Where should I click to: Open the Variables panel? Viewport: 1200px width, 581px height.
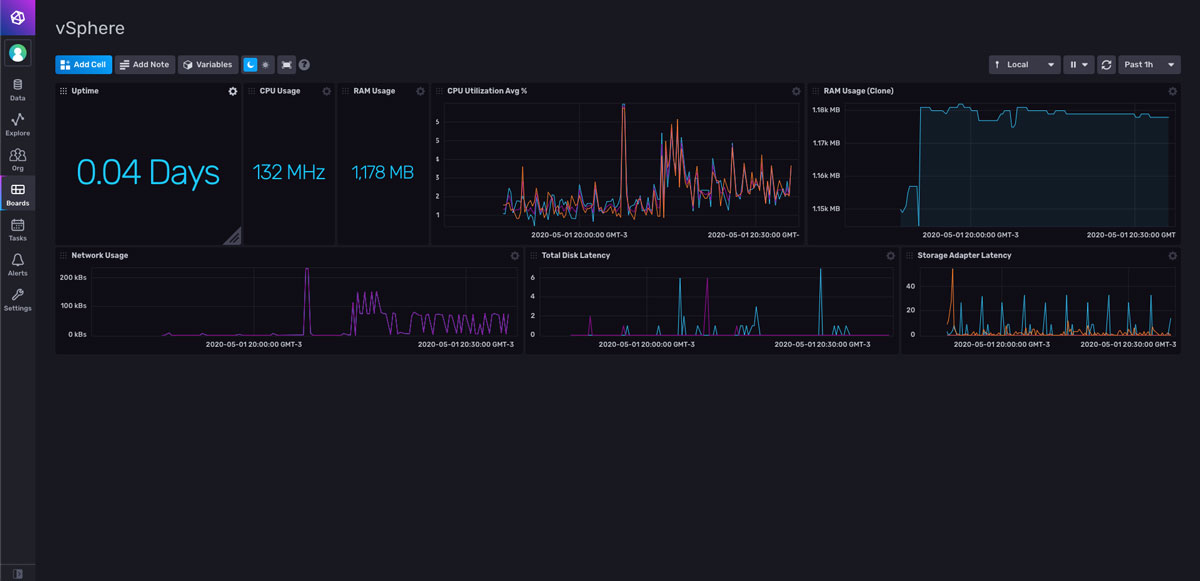(x=208, y=64)
